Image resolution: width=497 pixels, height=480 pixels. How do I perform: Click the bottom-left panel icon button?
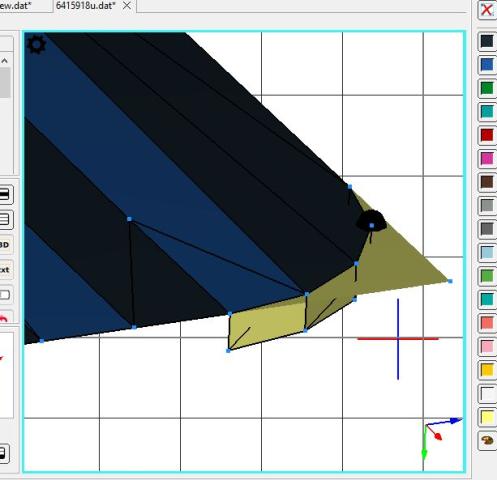point(3,454)
